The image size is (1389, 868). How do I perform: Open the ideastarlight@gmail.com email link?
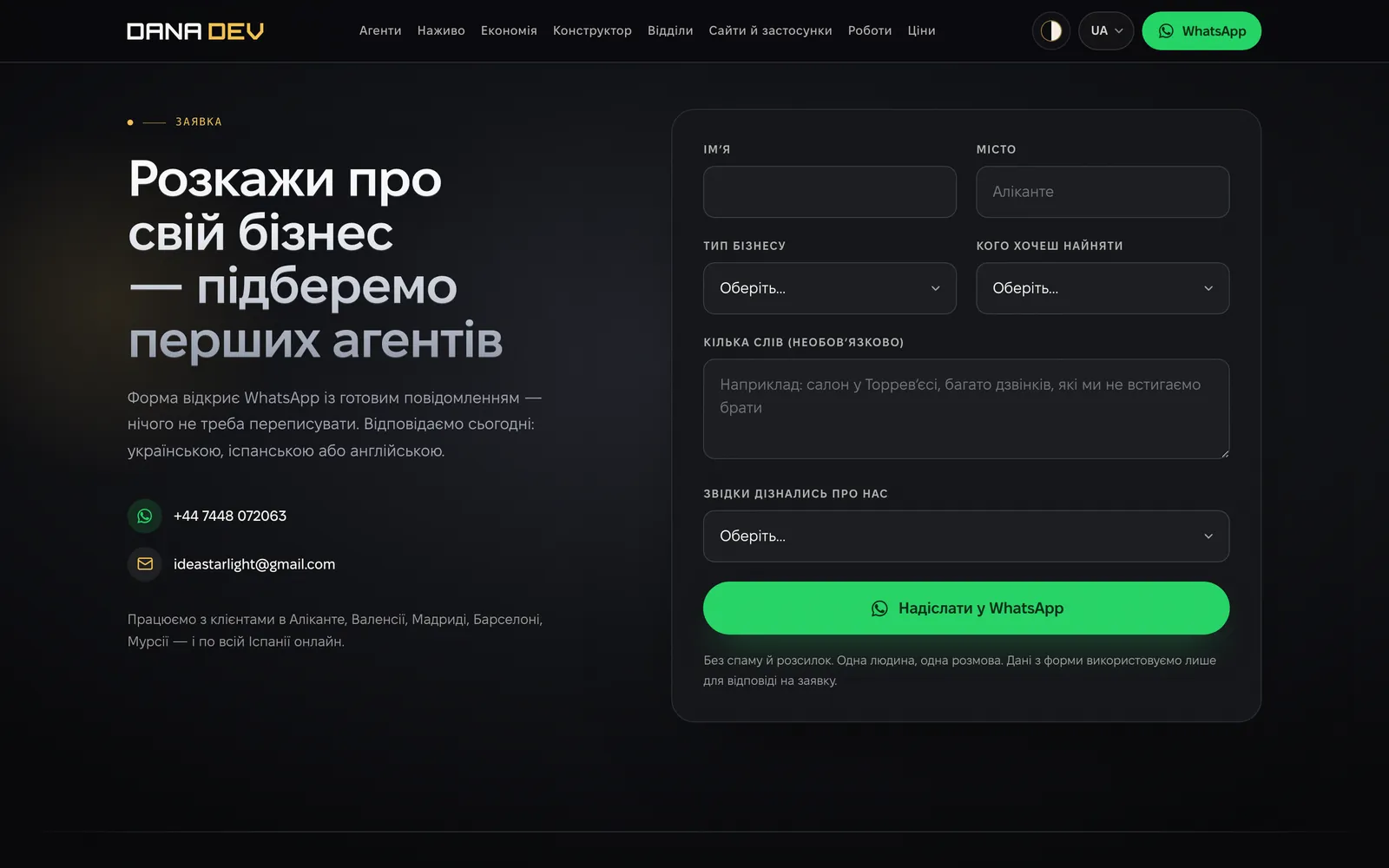tap(254, 564)
